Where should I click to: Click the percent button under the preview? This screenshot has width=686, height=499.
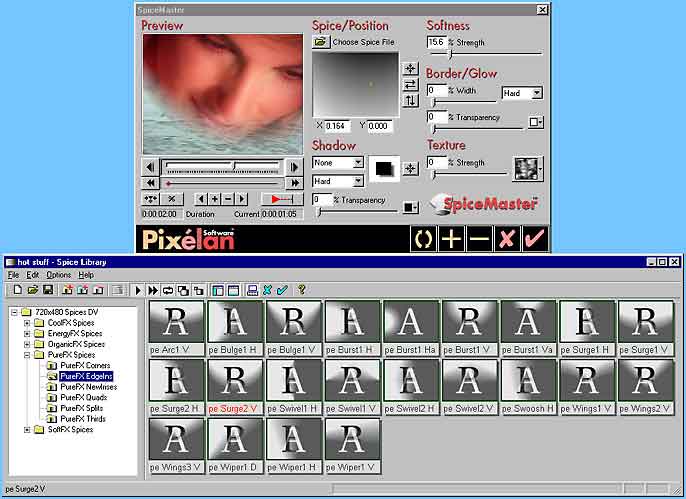(x=172, y=199)
